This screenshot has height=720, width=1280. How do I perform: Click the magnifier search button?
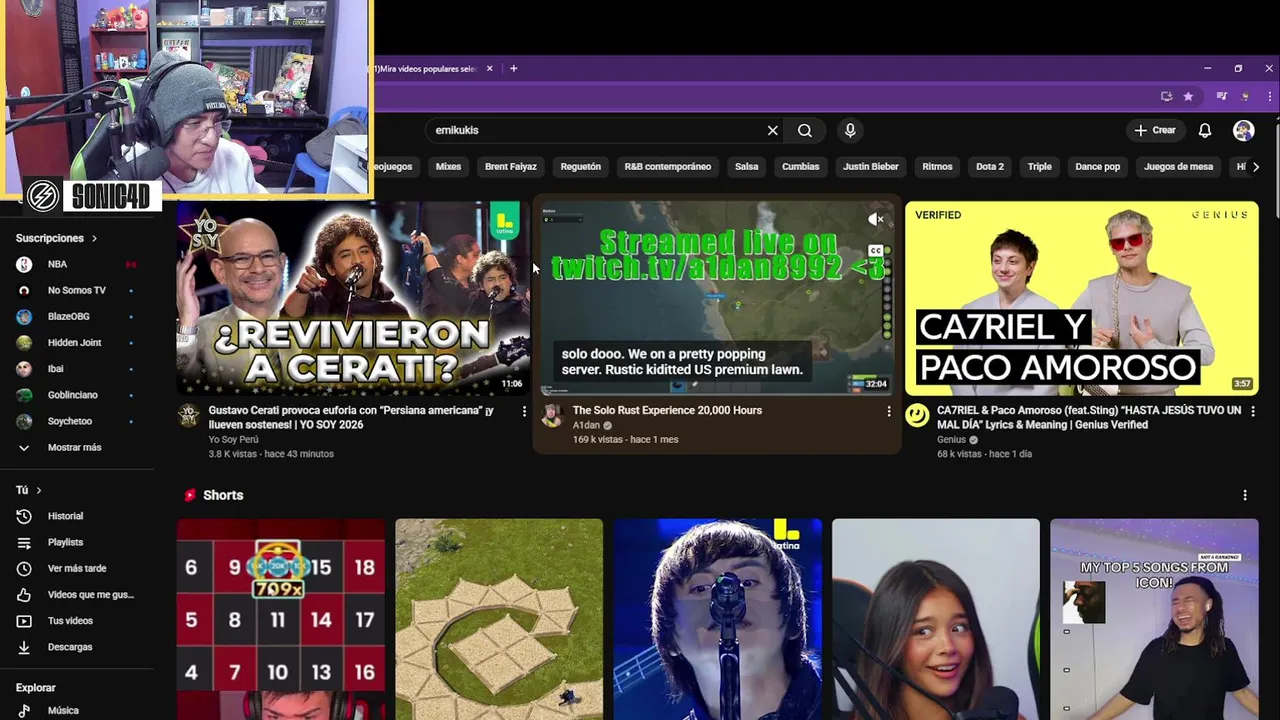tap(805, 130)
